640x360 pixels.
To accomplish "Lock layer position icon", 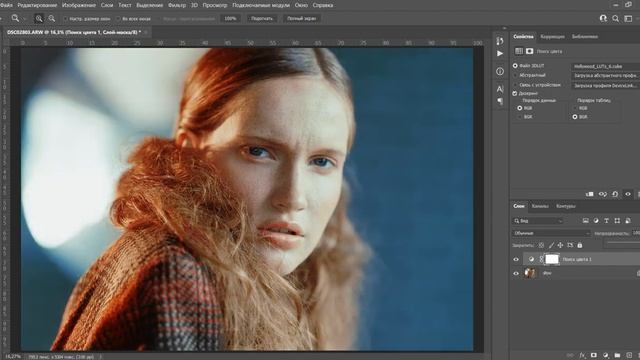I will pos(560,245).
